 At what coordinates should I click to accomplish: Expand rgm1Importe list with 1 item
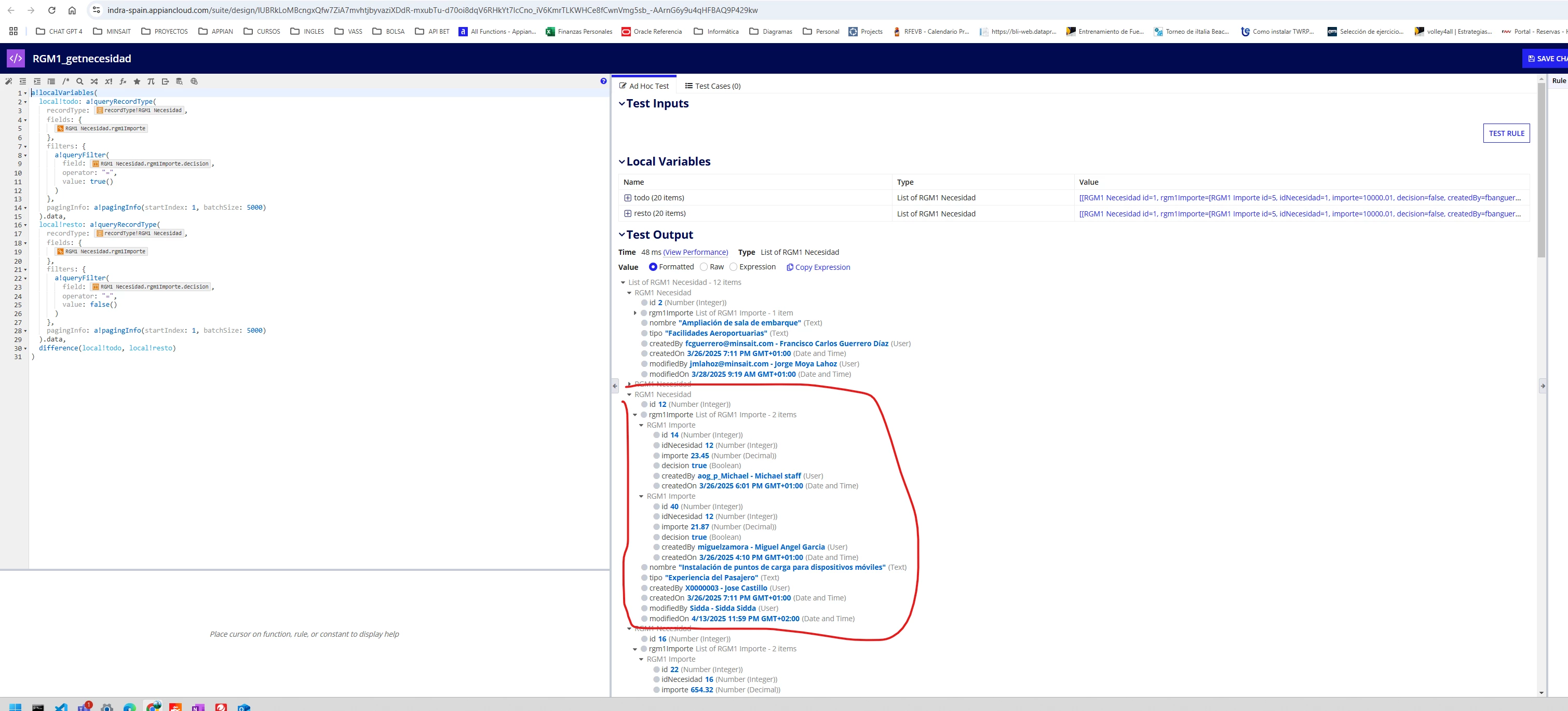coord(636,313)
